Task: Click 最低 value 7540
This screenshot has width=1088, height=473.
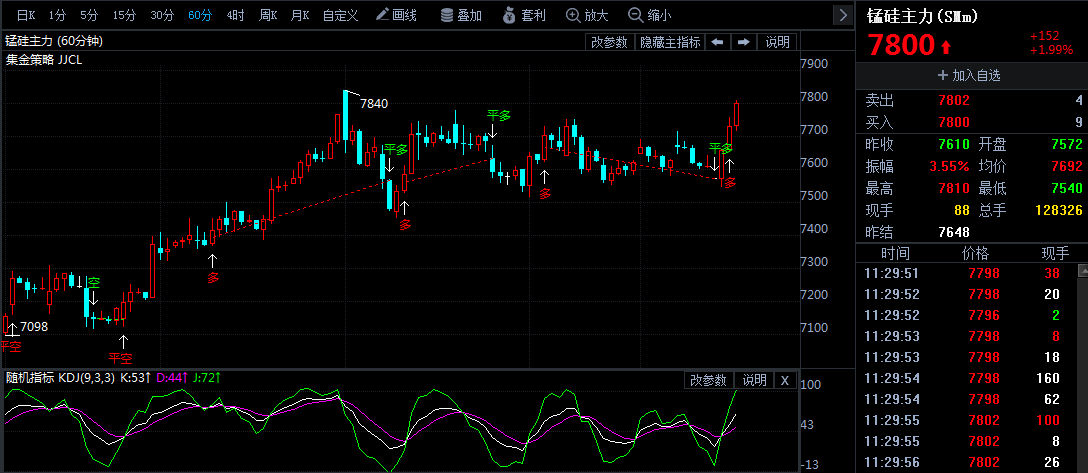Action: pos(1066,188)
